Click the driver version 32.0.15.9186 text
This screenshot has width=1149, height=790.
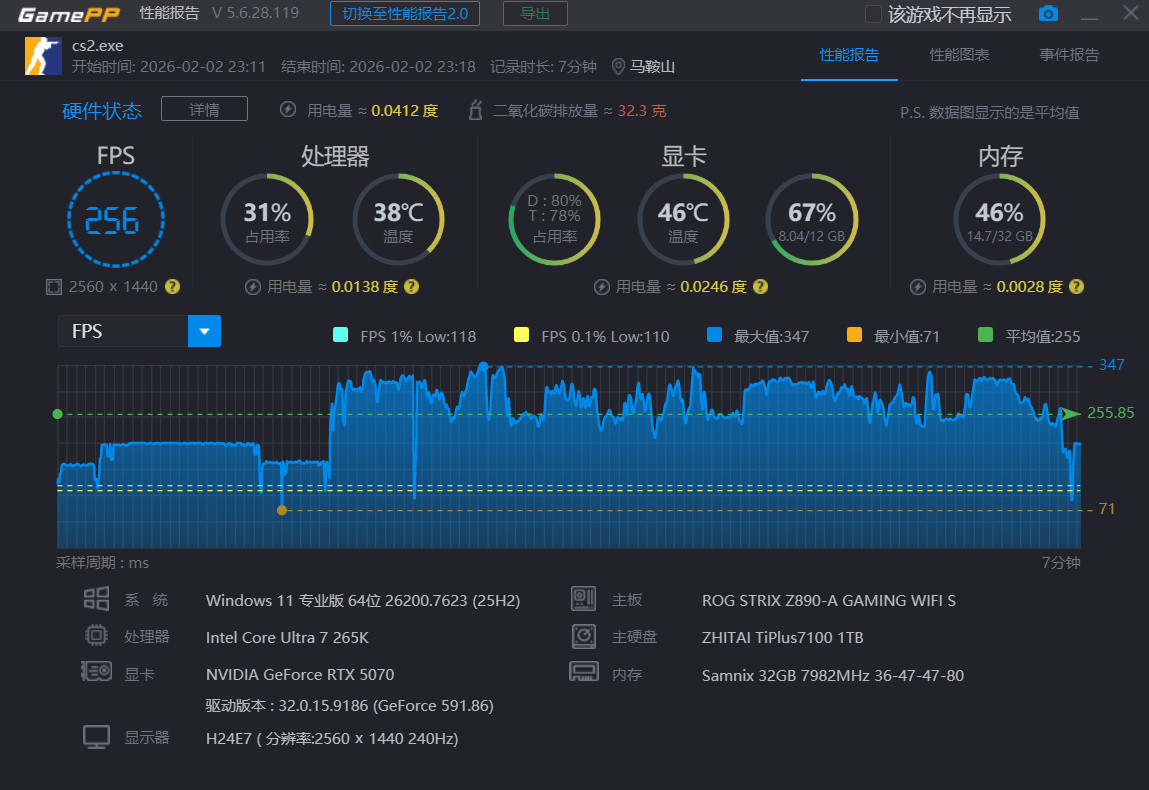coord(350,706)
